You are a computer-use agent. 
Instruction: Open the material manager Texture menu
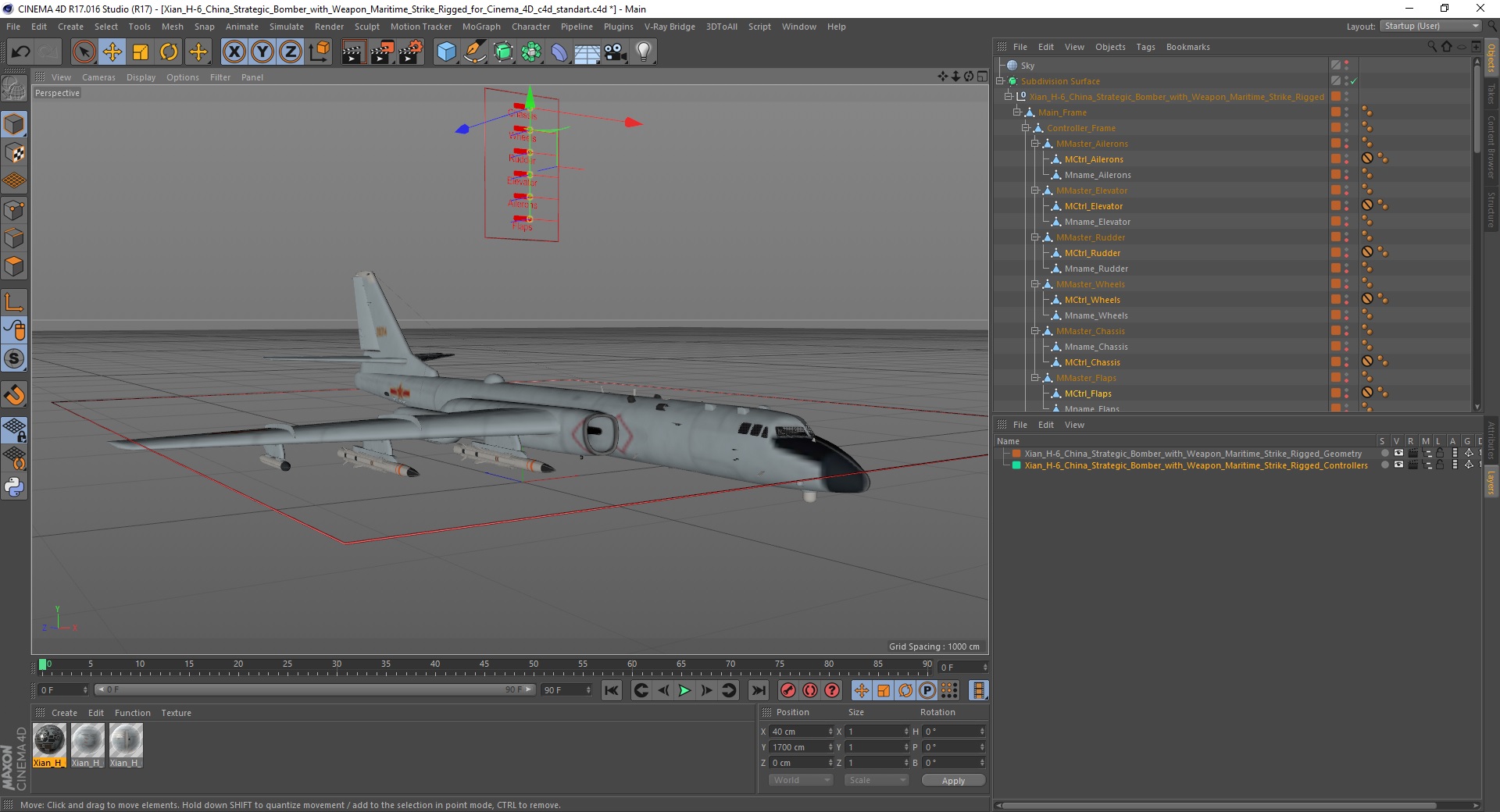click(176, 713)
